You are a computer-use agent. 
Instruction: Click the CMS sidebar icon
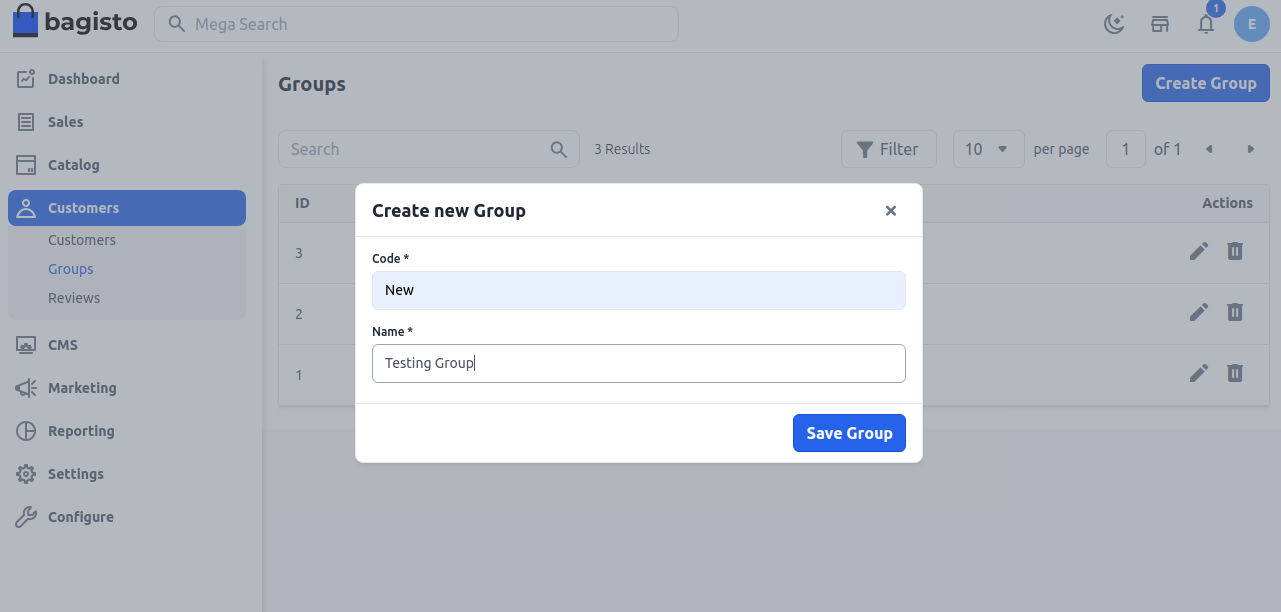click(25, 344)
